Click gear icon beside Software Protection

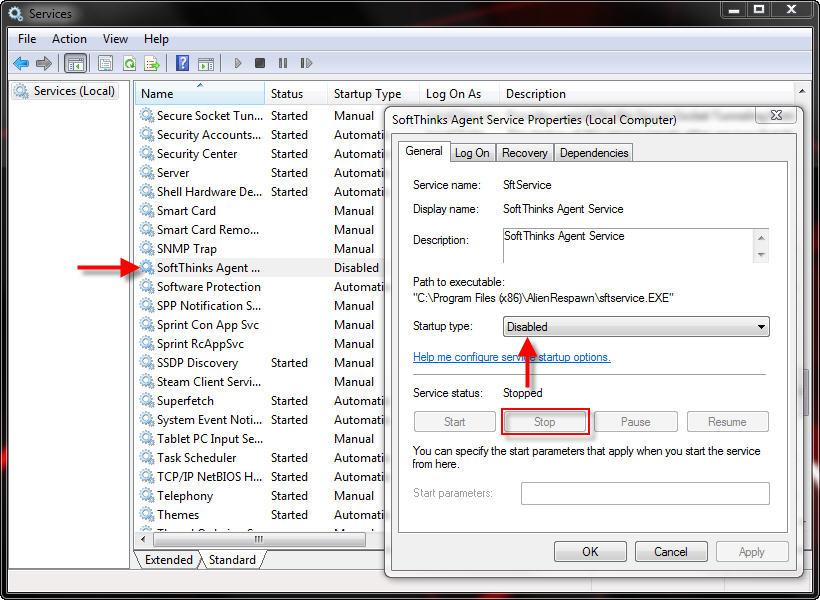click(146, 286)
